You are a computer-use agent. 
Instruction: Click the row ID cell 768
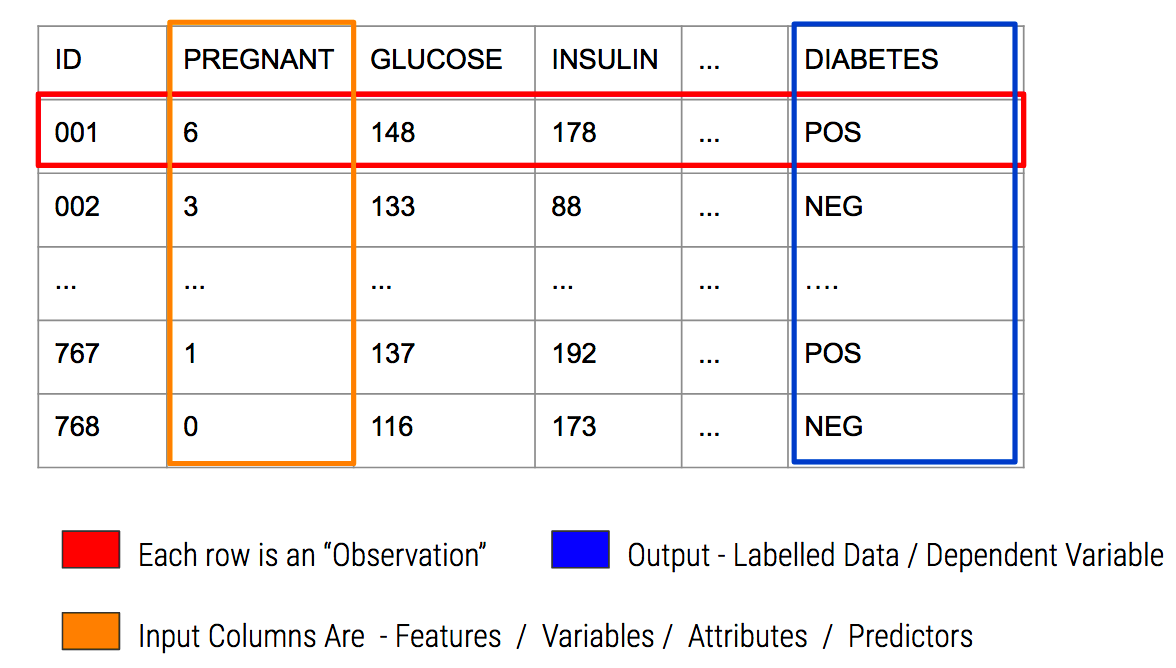point(77,427)
